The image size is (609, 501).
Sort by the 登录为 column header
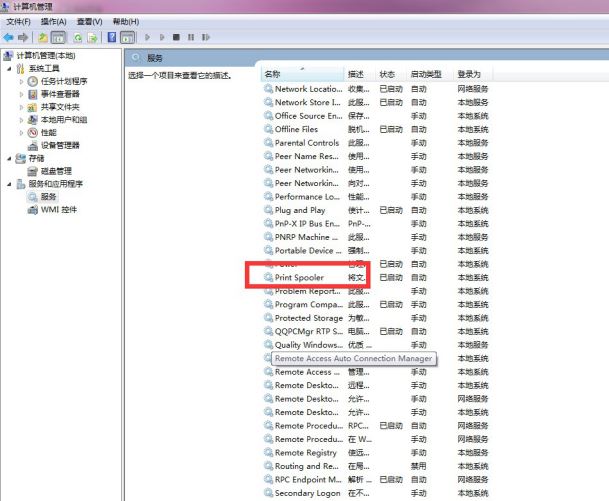click(473, 74)
